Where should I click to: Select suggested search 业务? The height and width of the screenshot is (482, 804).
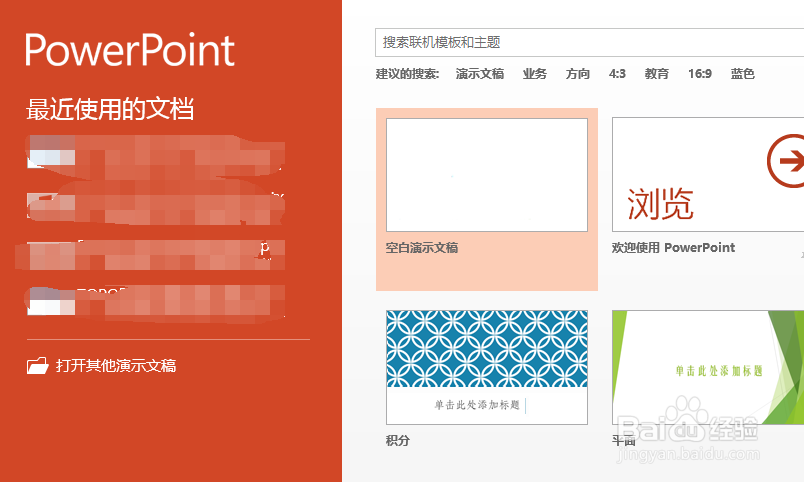point(535,74)
